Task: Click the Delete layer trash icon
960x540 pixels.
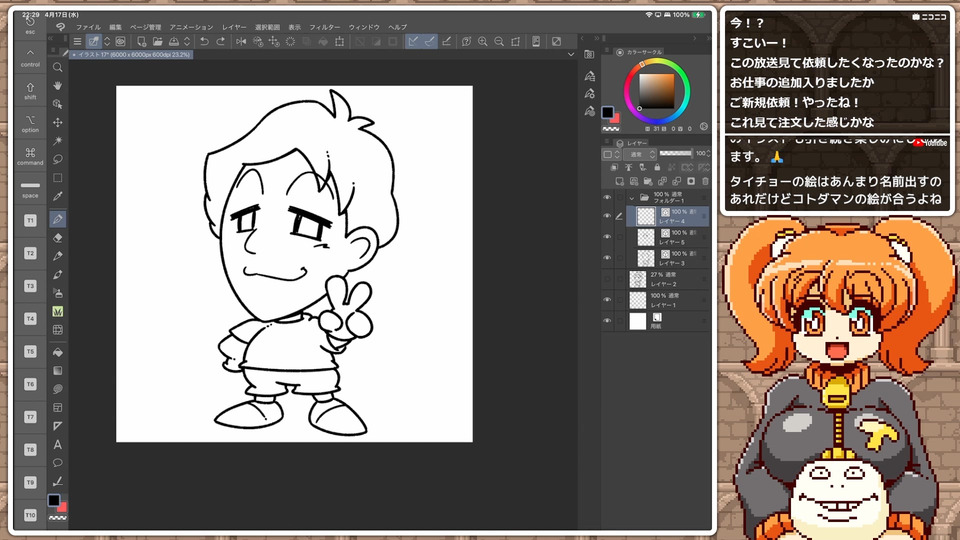Action: pos(705,181)
